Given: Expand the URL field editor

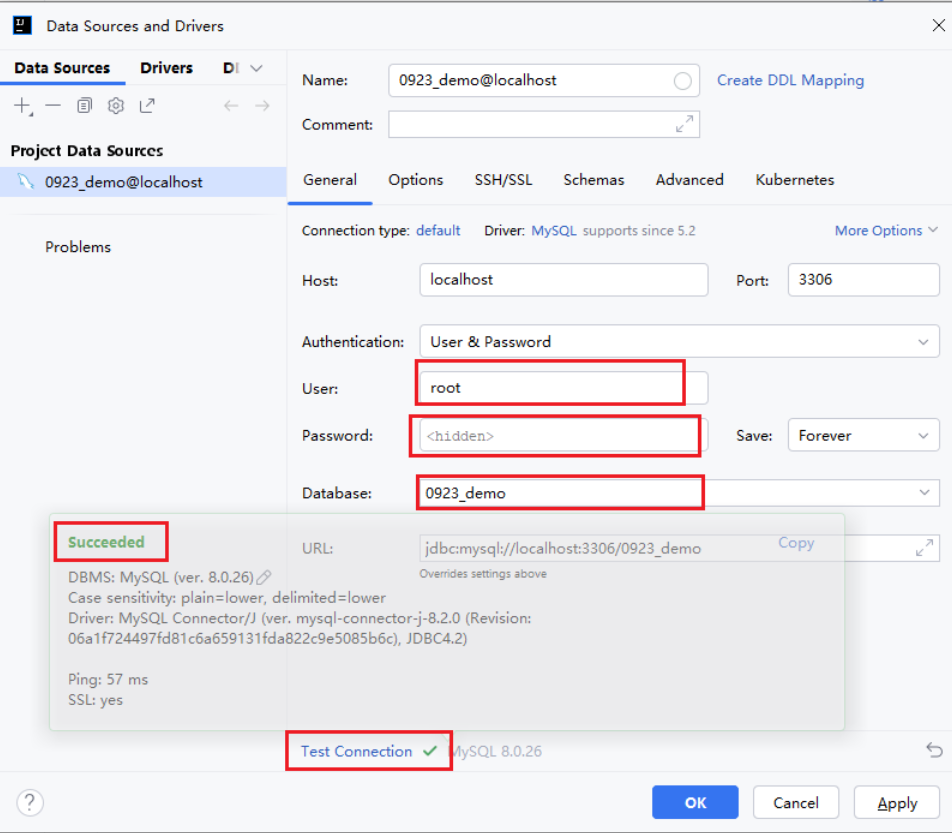Looking at the screenshot, I should click(924, 548).
